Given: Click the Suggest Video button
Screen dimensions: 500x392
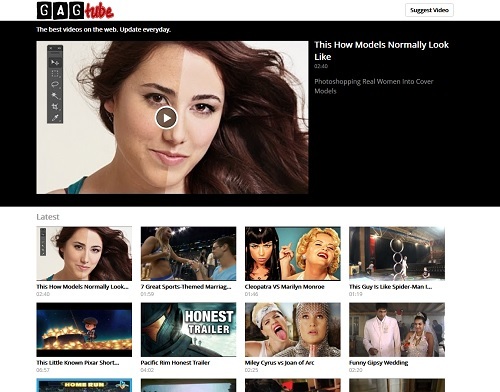Looking at the screenshot, I should 429,10.
